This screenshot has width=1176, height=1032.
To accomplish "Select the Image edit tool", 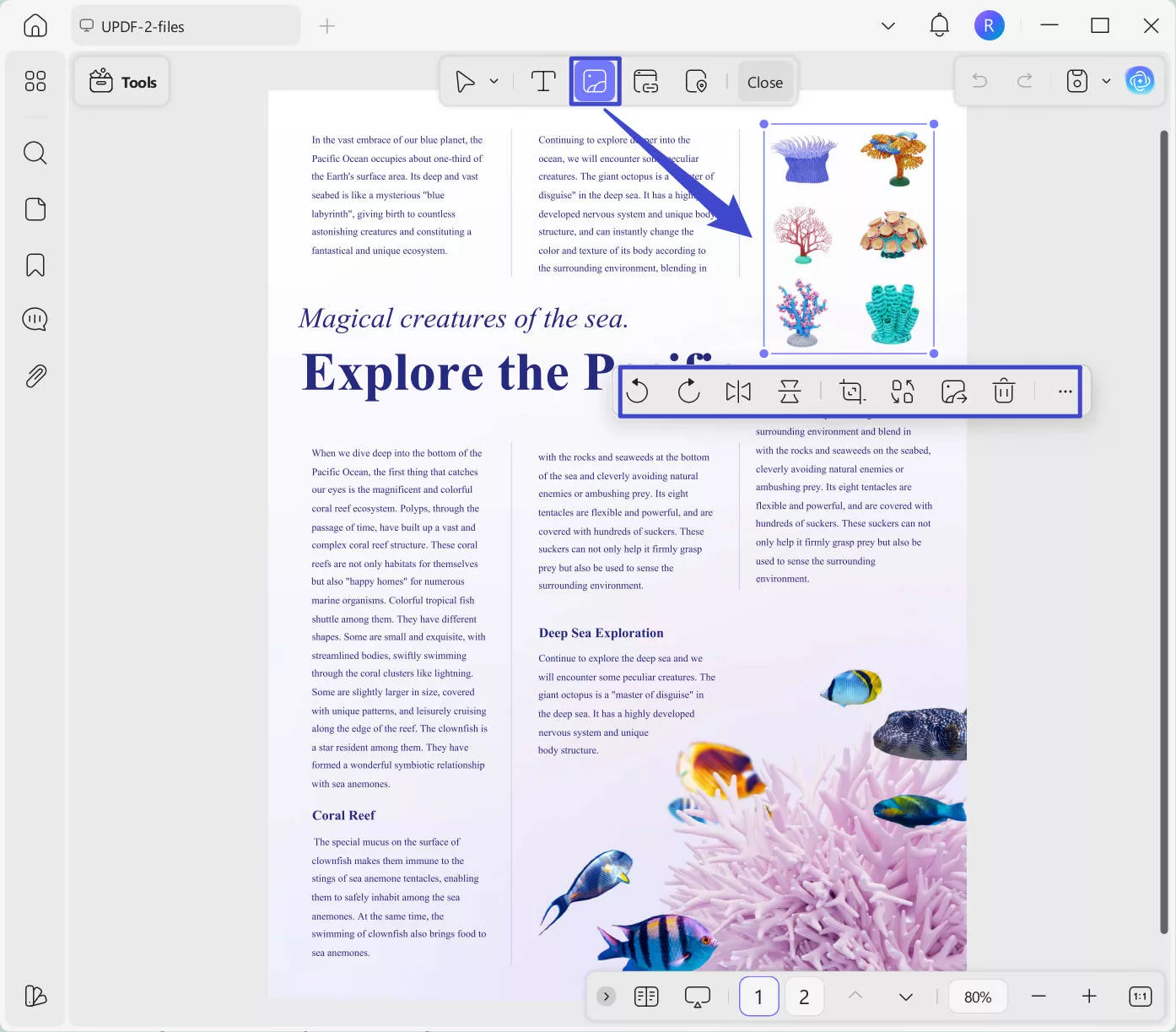I will coord(595,82).
